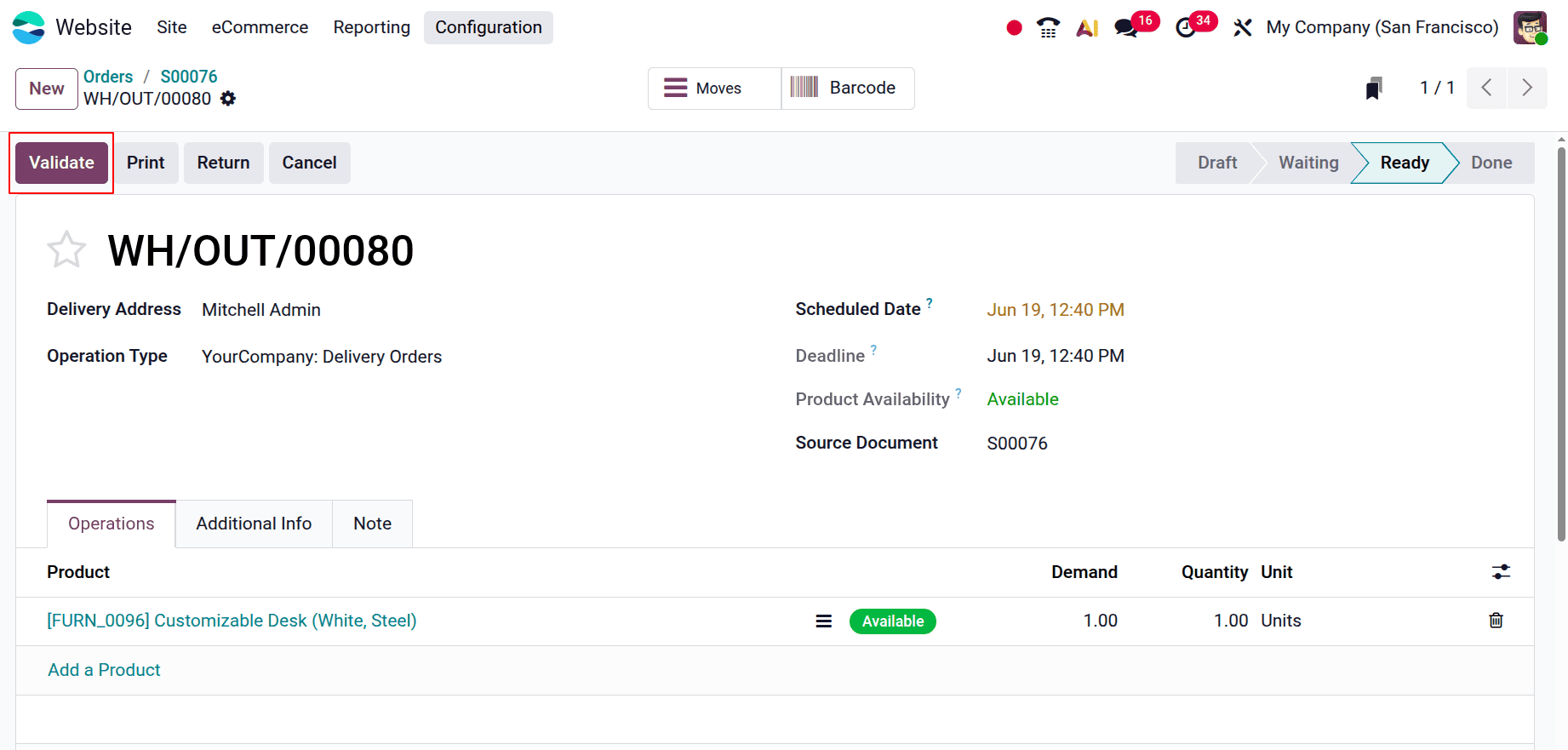The height and width of the screenshot is (750, 1568).
Task: Click the Available product availability value
Action: [x=1022, y=399]
